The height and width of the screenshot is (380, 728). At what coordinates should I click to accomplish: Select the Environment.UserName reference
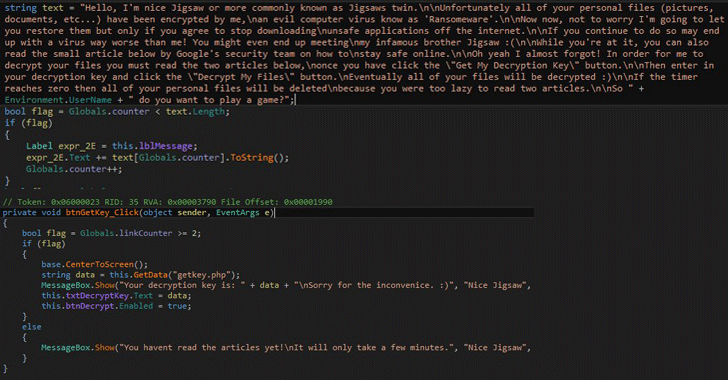58,100
